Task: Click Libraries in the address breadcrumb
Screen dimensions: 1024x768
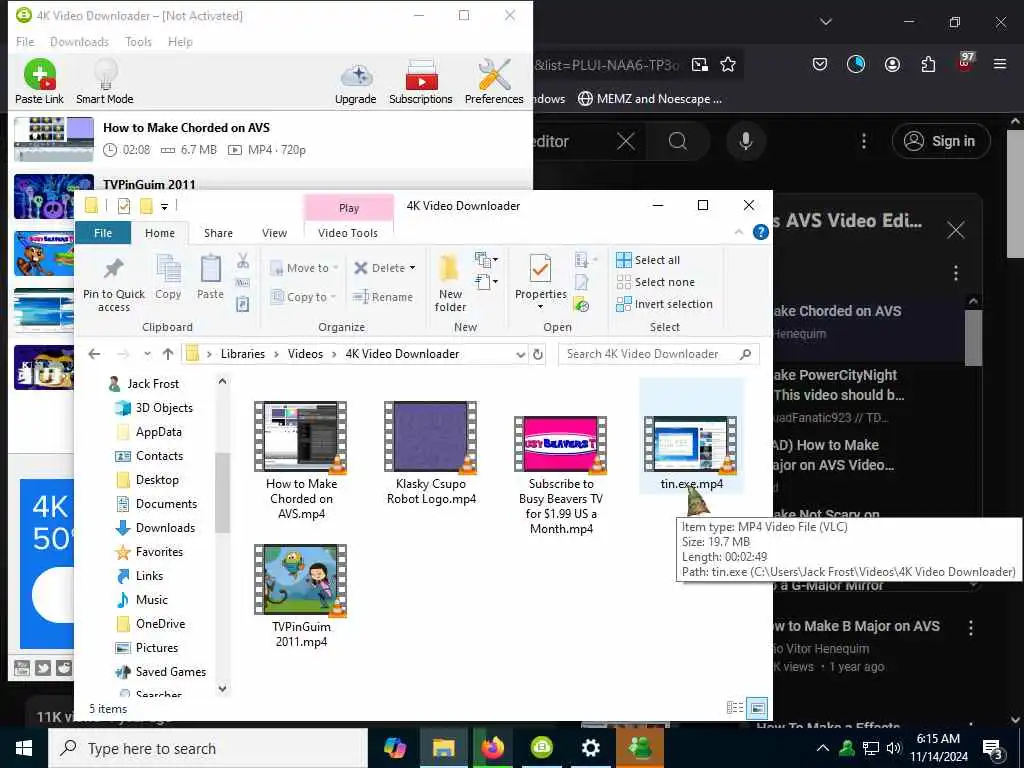Action: click(x=243, y=354)
